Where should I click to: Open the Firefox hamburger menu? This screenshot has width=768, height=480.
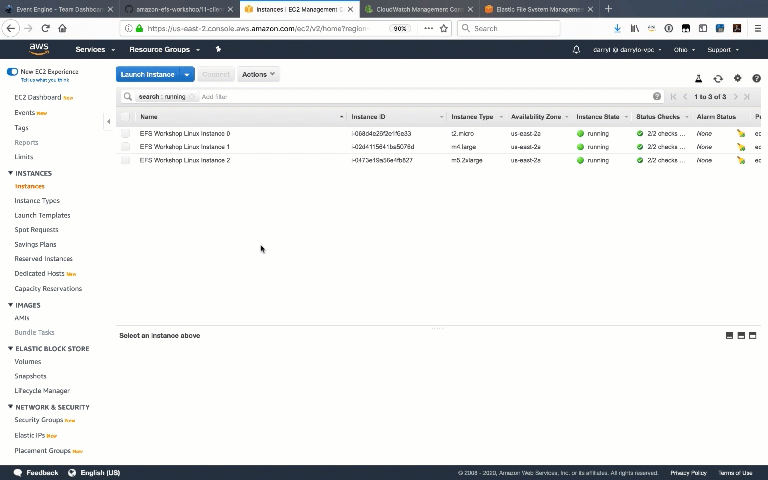757,28
